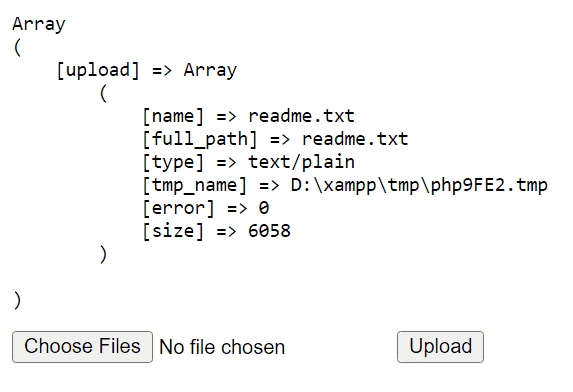The height and width of the screenshot is (392, 573).
Task: Click the Choose Files button
Action: click(x=82, y=347)
